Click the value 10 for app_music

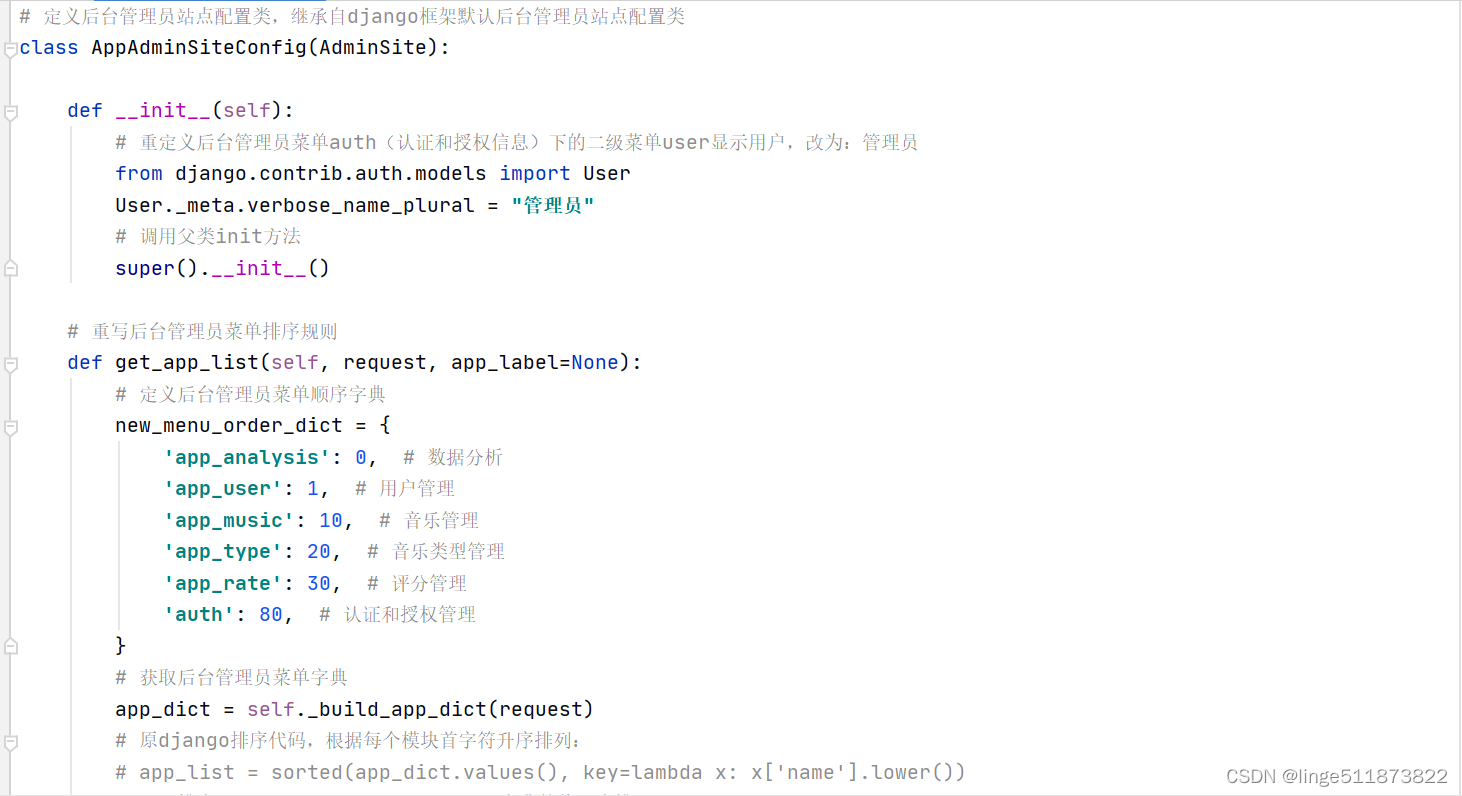[x=331, y=520]
